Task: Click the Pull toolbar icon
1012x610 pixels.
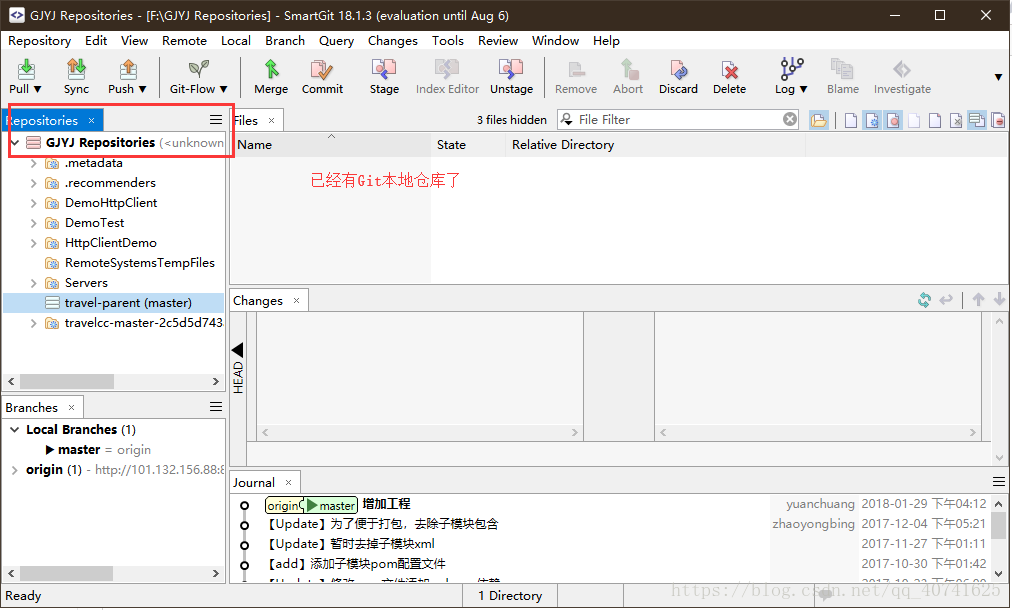Action: click(x=25, y=70)
